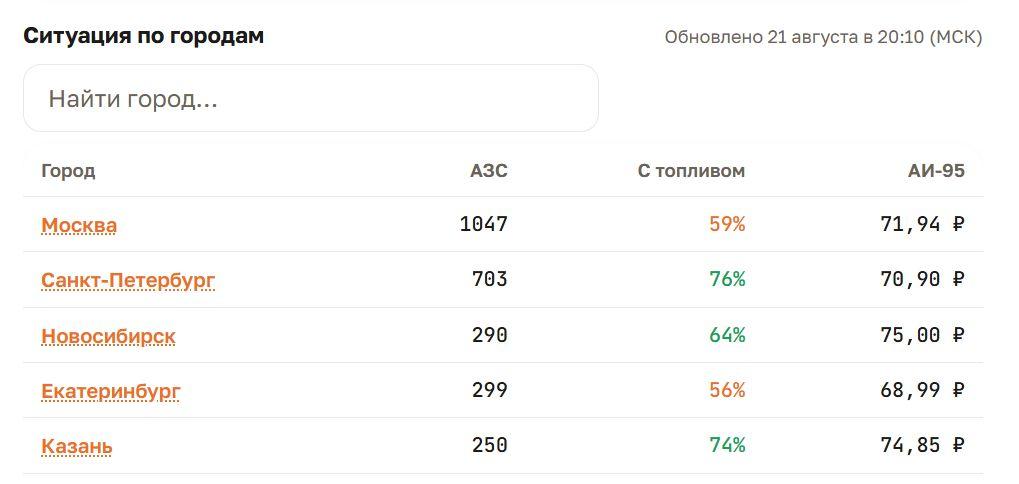Open the Москва city link
The width and height of the screenshot is (1019, 484).
point(79,225)
